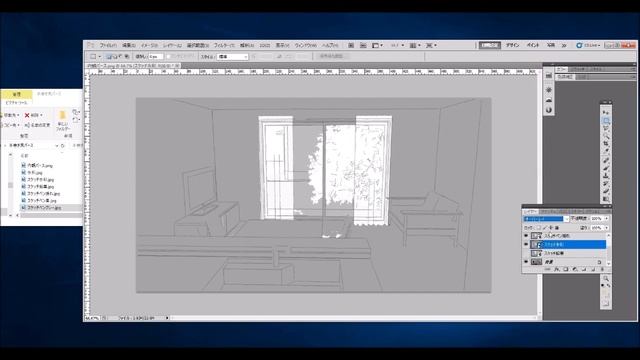Open the tool preset picker arrow
This screenshot has height=360, width=640.
(99, 57)
